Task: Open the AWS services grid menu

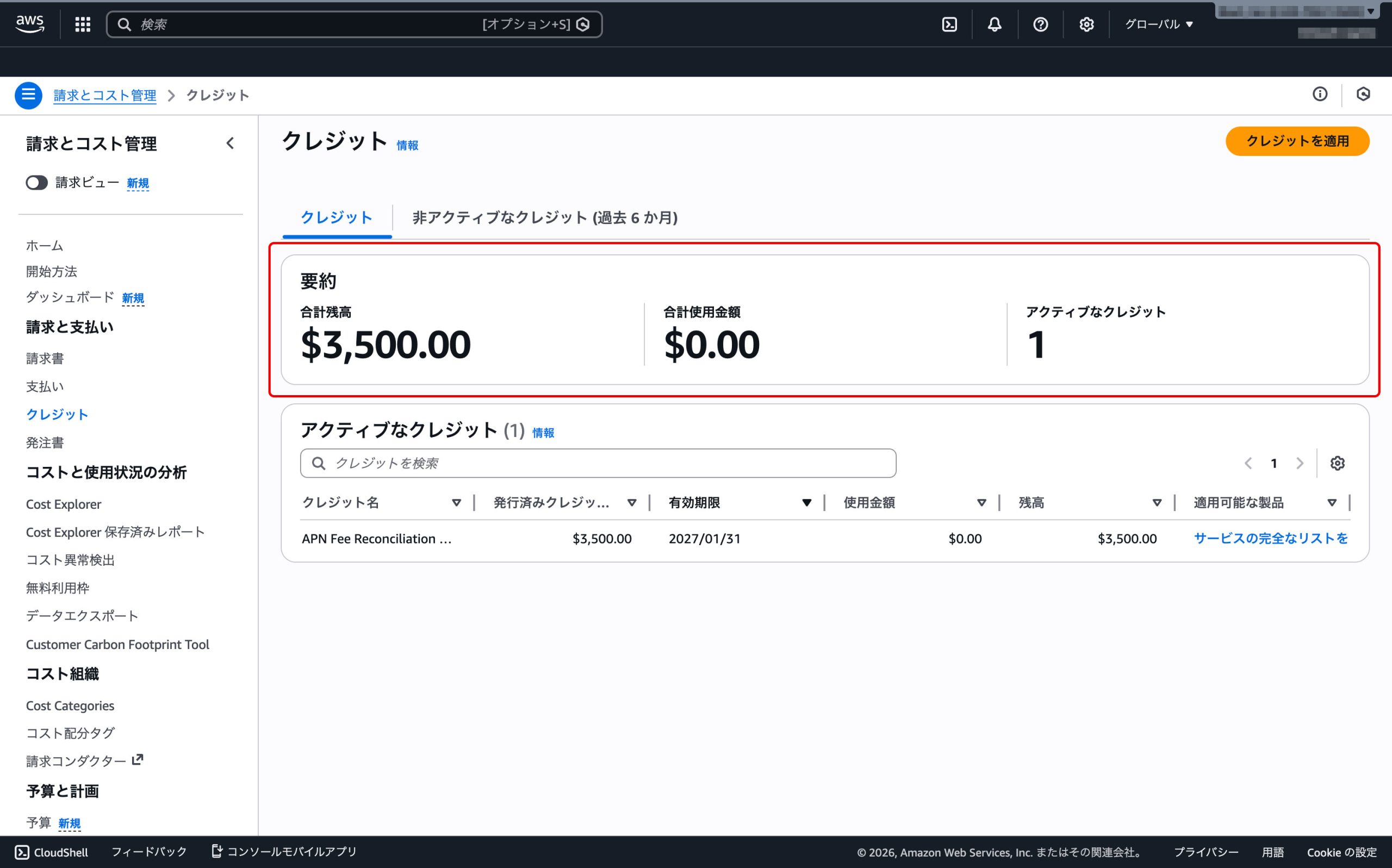Action: coord(83,24)
